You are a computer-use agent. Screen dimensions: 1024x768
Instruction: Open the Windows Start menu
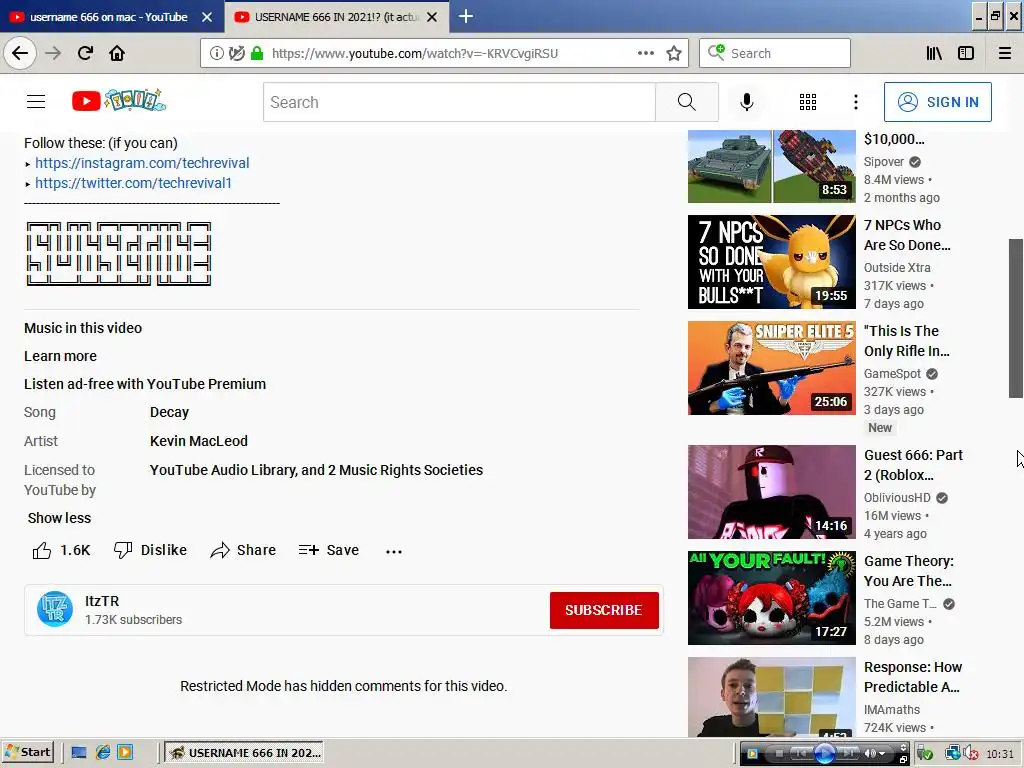pyautogui.click(x=27, y=752)
